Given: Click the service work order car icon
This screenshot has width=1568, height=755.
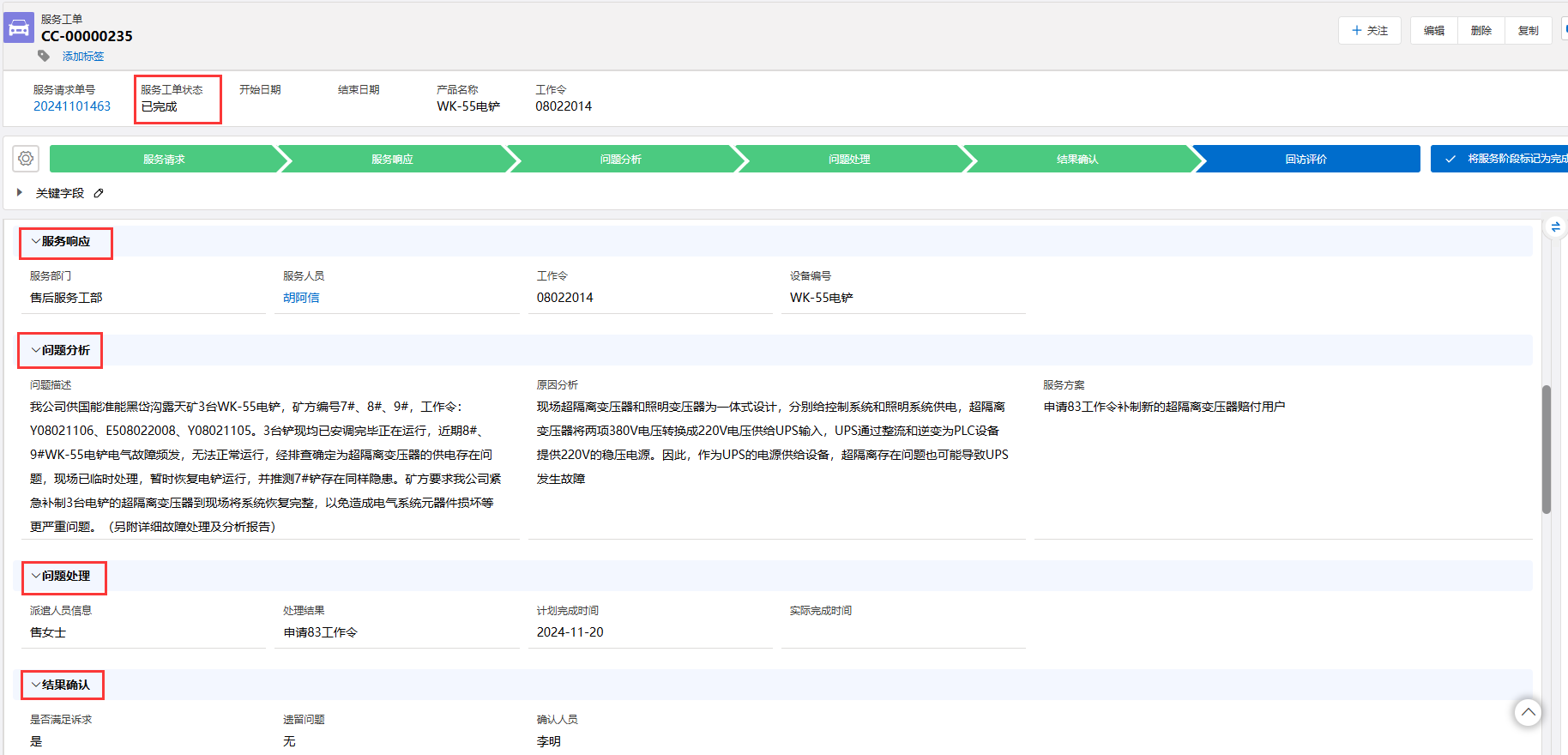Looking at the screenshot, I should [19, 27].
